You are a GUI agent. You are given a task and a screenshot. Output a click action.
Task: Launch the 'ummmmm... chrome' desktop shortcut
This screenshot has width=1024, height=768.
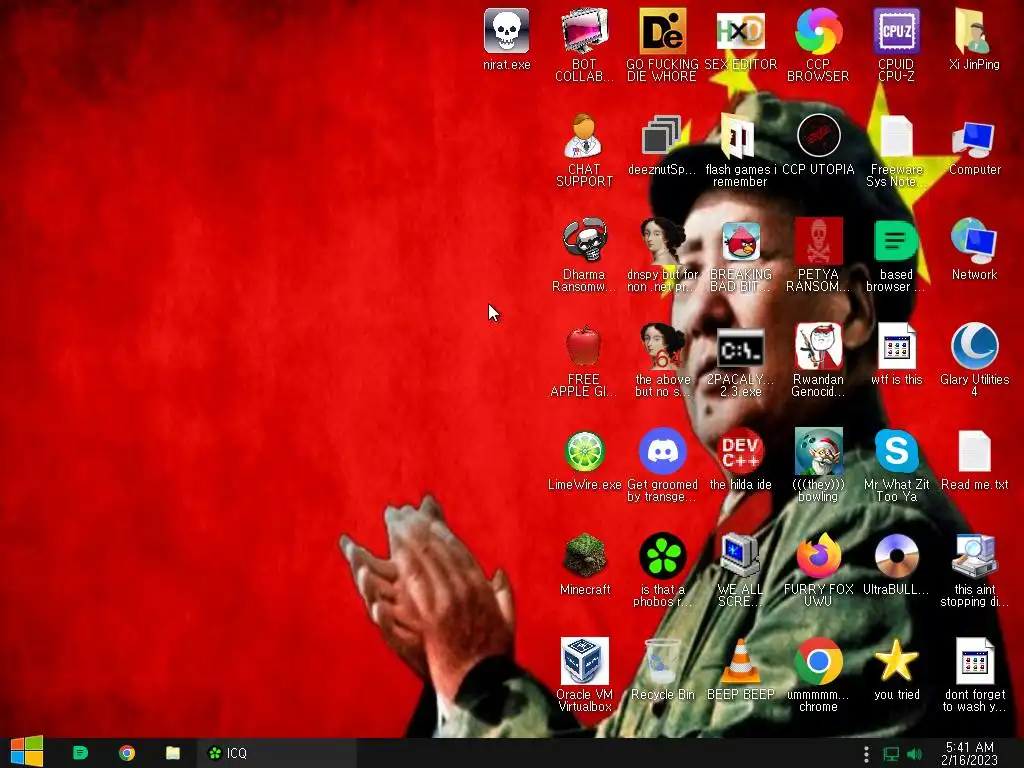[818, 662]
